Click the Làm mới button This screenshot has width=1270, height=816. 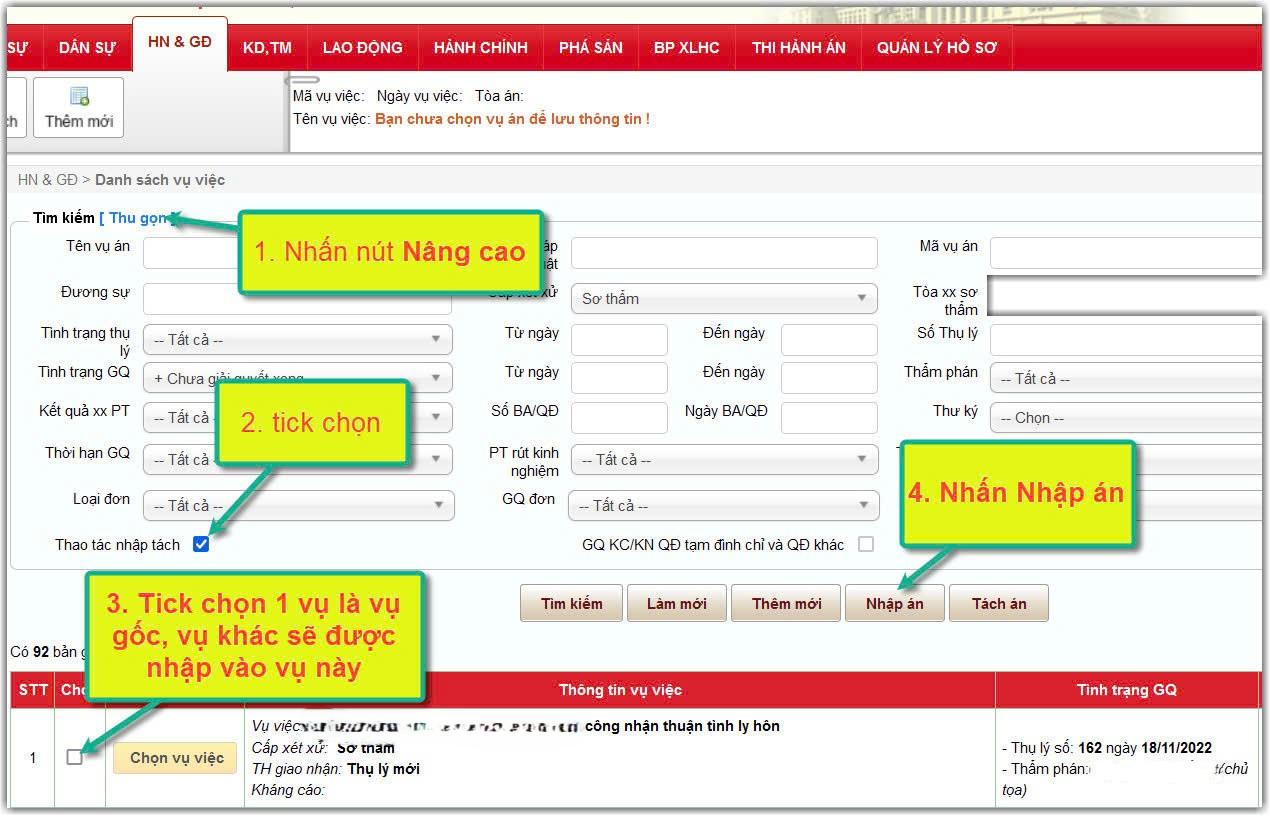[x=676, y=603]
